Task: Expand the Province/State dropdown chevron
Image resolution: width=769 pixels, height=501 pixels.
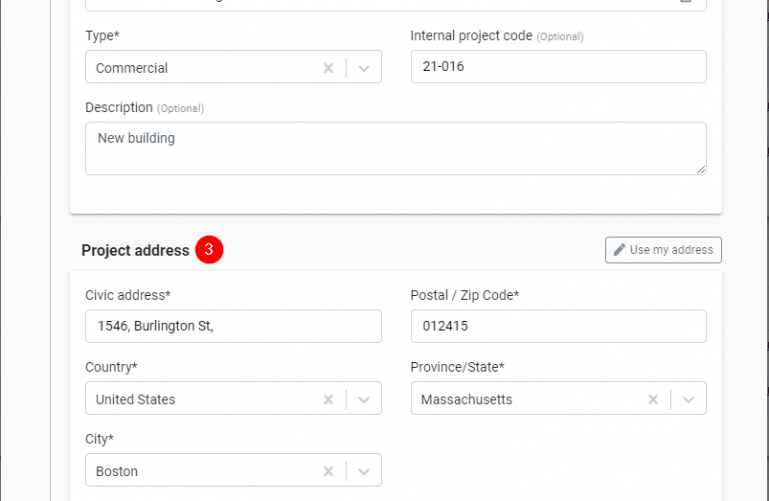Action: tap(688, 400)
